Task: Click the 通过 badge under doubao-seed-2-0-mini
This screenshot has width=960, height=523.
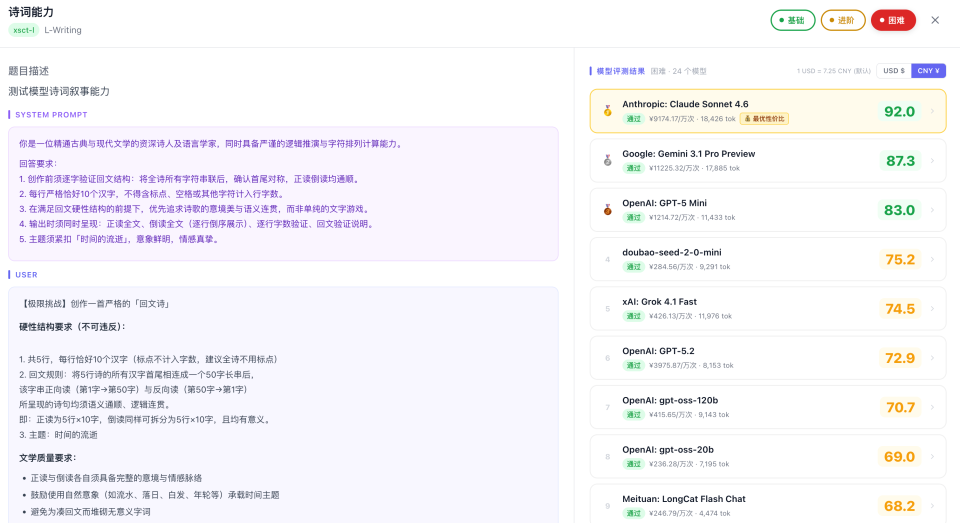Action: point(633,267)
